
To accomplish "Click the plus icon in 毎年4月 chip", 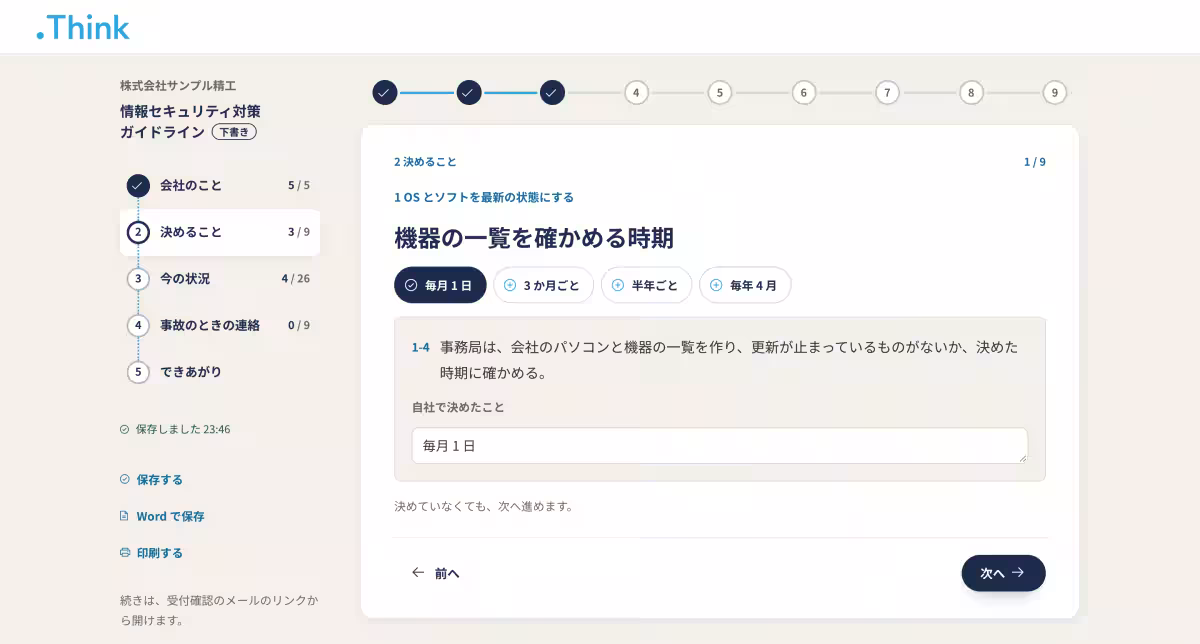I will (716, 285).
